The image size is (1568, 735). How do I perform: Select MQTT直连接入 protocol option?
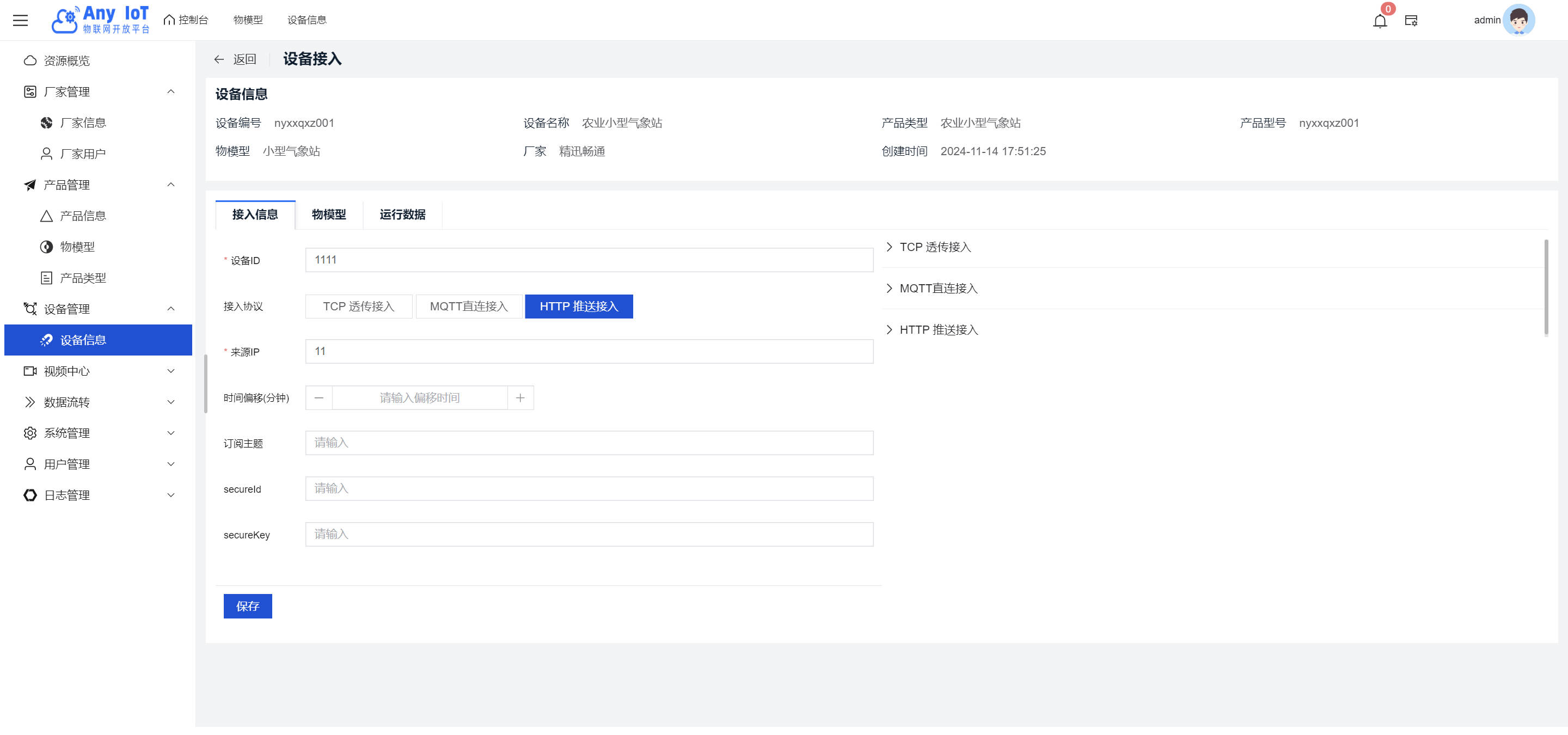(469, 307)
